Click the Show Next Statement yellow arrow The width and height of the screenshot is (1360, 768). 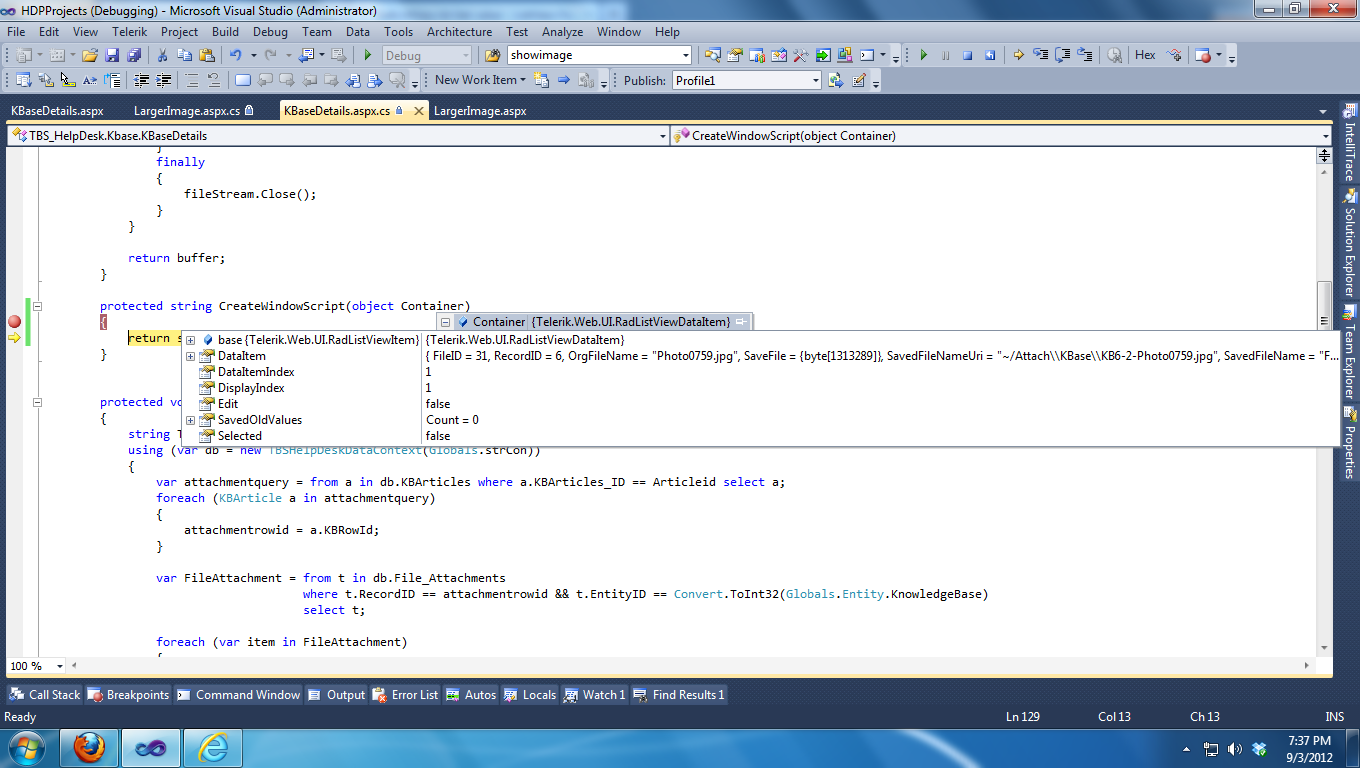1018,56
